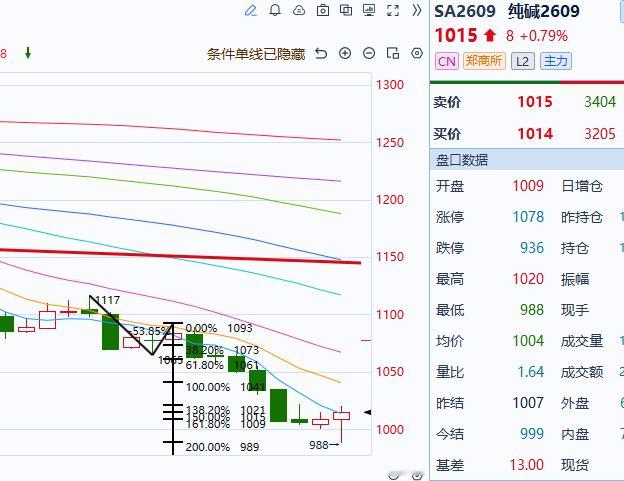Click the latest hollow red candlestick
The image size is (624, 481).
pyautogui.click(x=341, y=416)
